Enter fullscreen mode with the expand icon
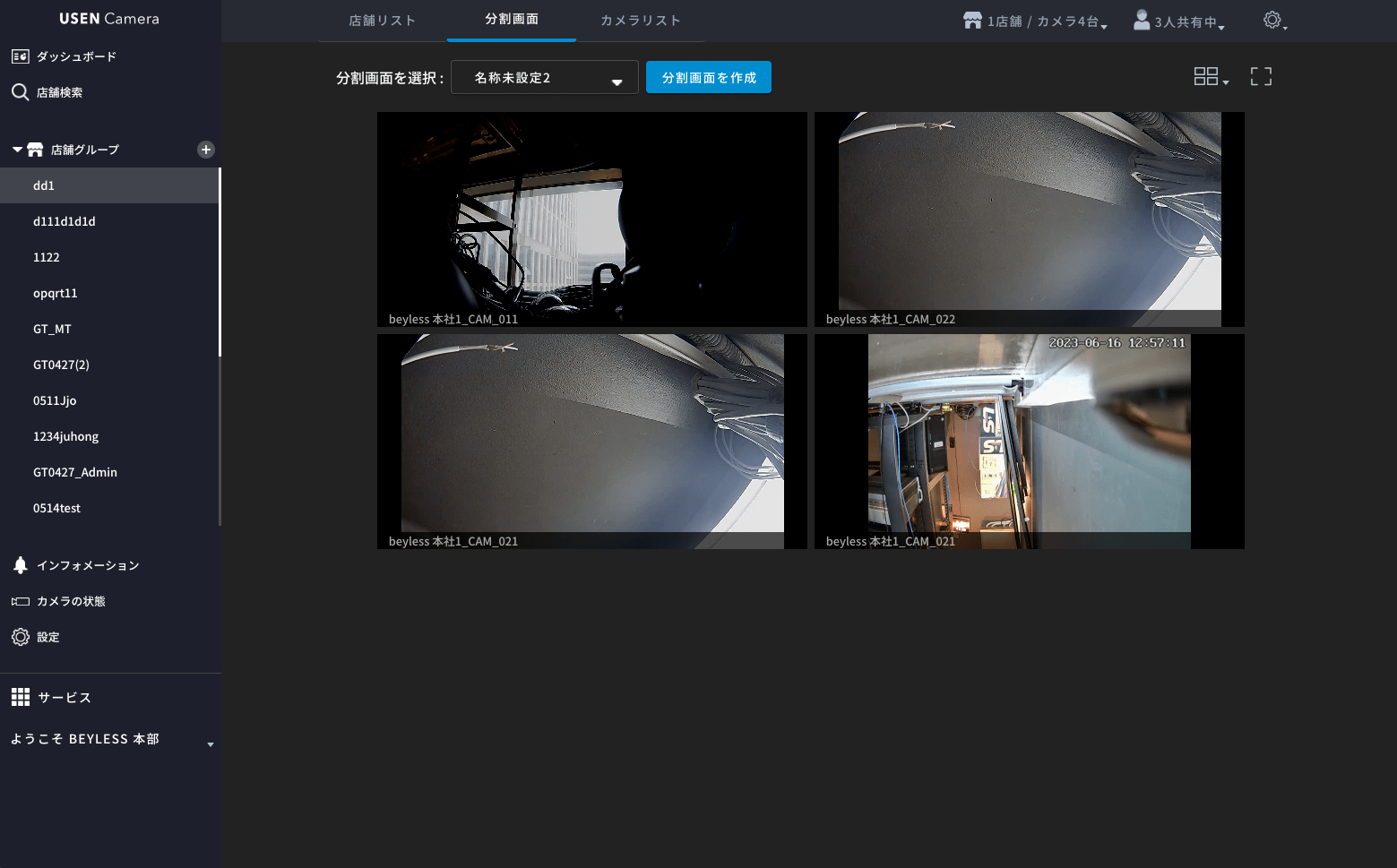1397x868 pixels. point(1261,77)
